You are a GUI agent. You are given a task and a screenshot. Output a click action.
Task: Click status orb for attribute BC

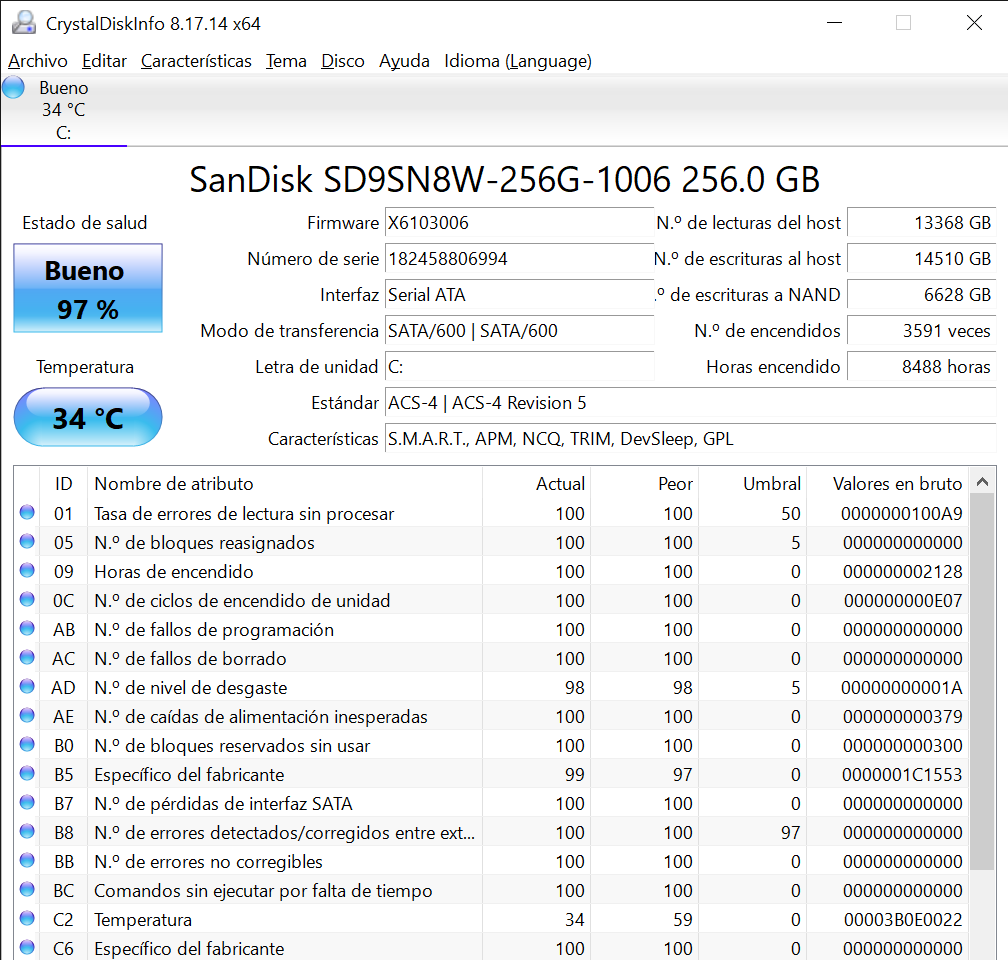coord(27,889)
